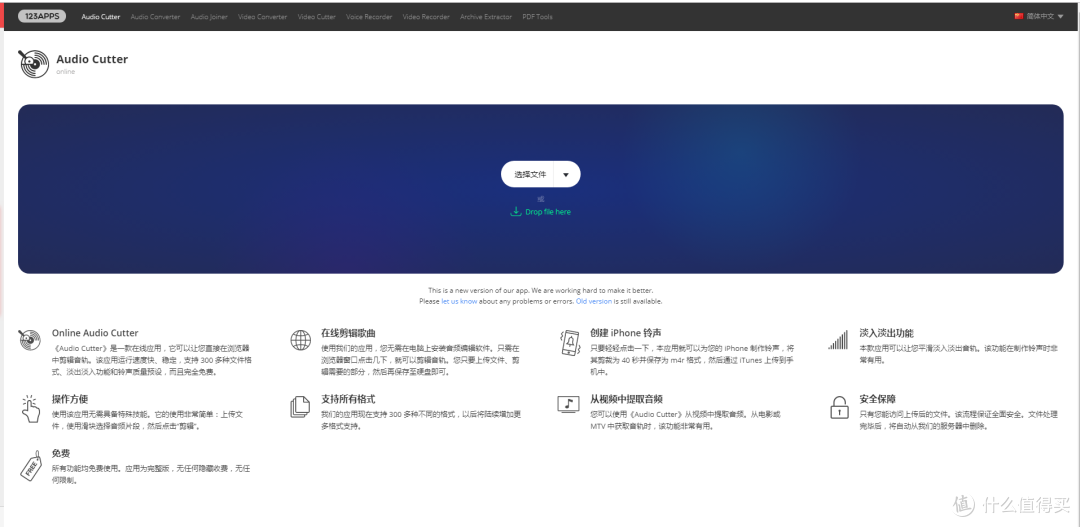Viewport: 1080px width, 527px height.
Task: Click the 选择文件 button
Action: tap(528, 174)
